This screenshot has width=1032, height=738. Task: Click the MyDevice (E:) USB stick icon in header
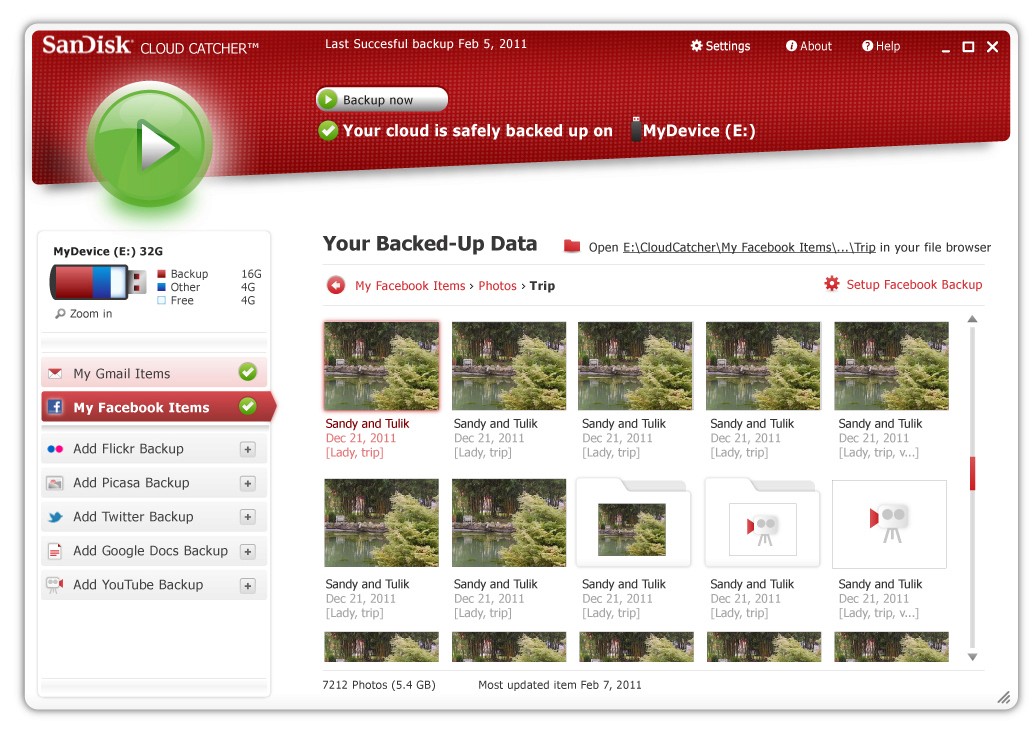(x=636, y=129)
